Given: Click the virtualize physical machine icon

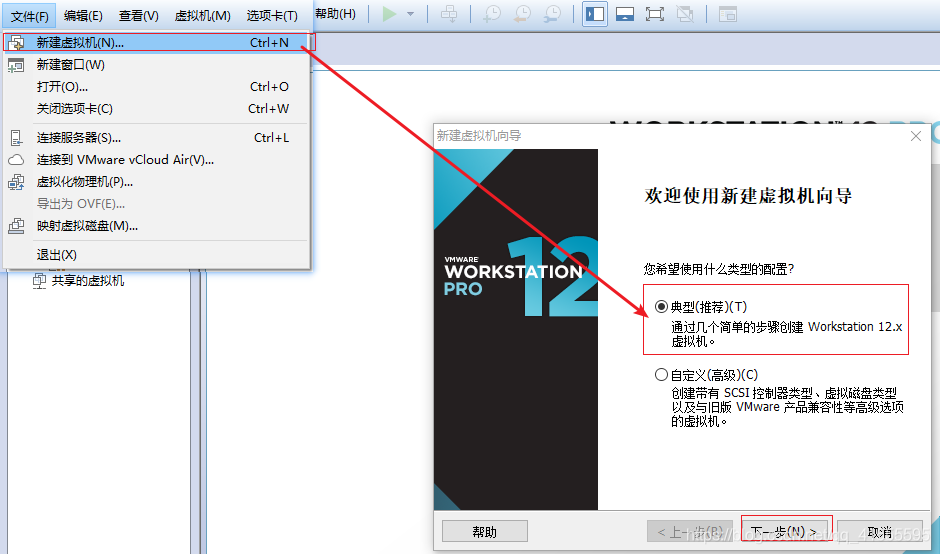Looking at the screenshot, I should (16, 182).
